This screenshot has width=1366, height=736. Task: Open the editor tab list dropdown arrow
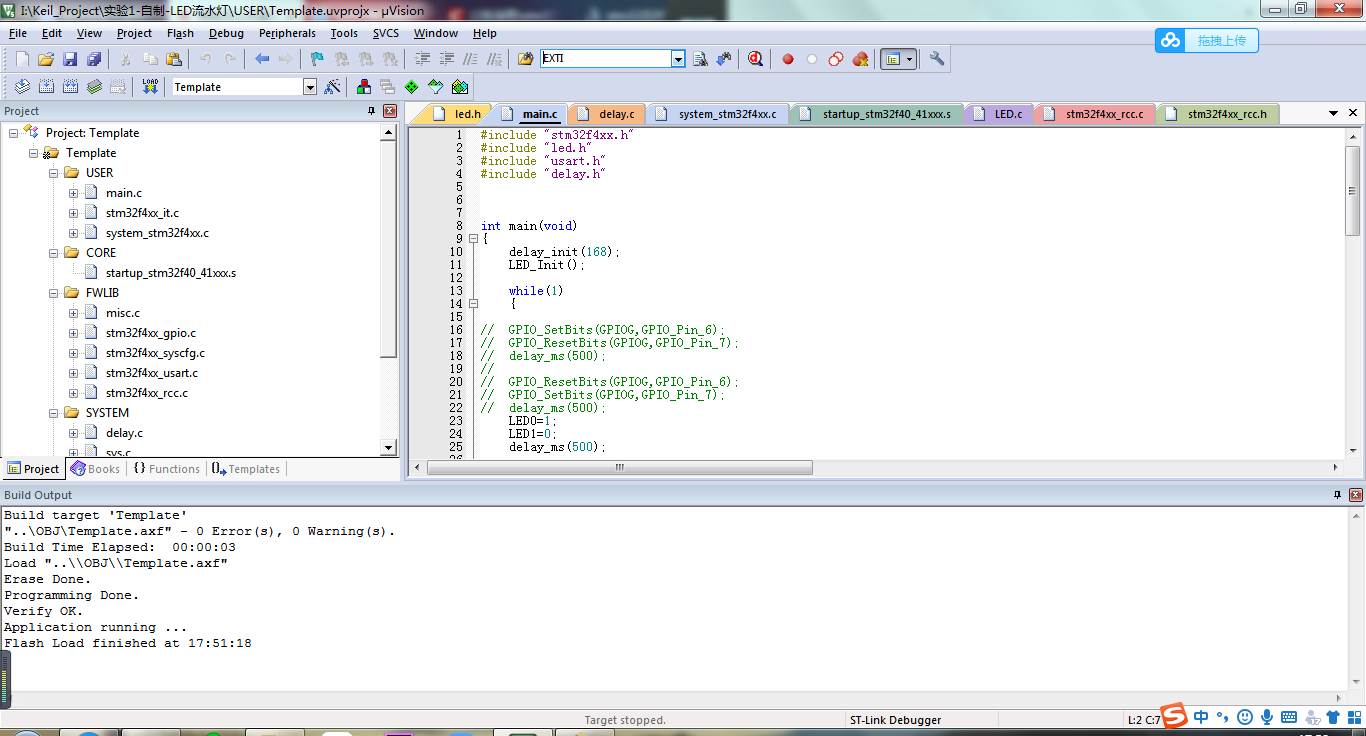point(1333,114)
